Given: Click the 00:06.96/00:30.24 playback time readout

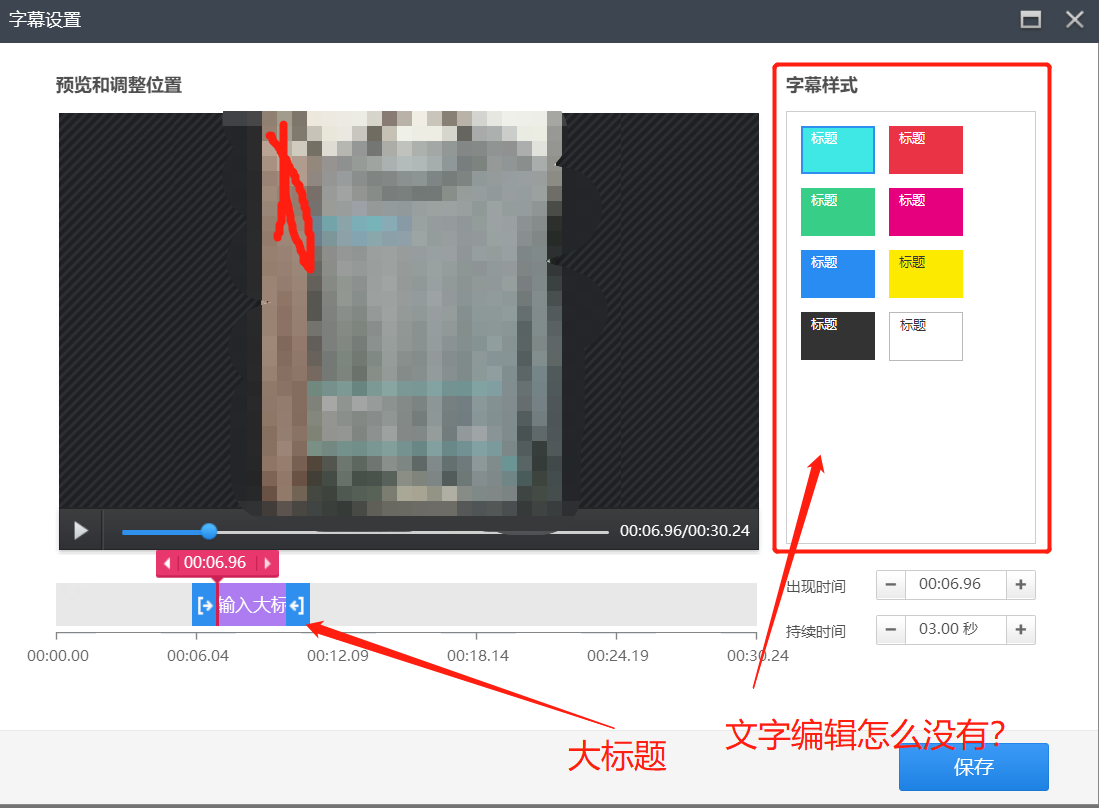Looking at the screenshot, I should 685,531.
